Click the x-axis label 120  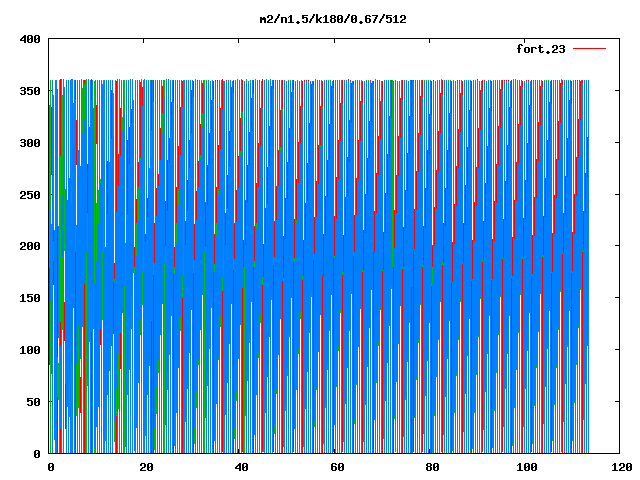(622, 467)
